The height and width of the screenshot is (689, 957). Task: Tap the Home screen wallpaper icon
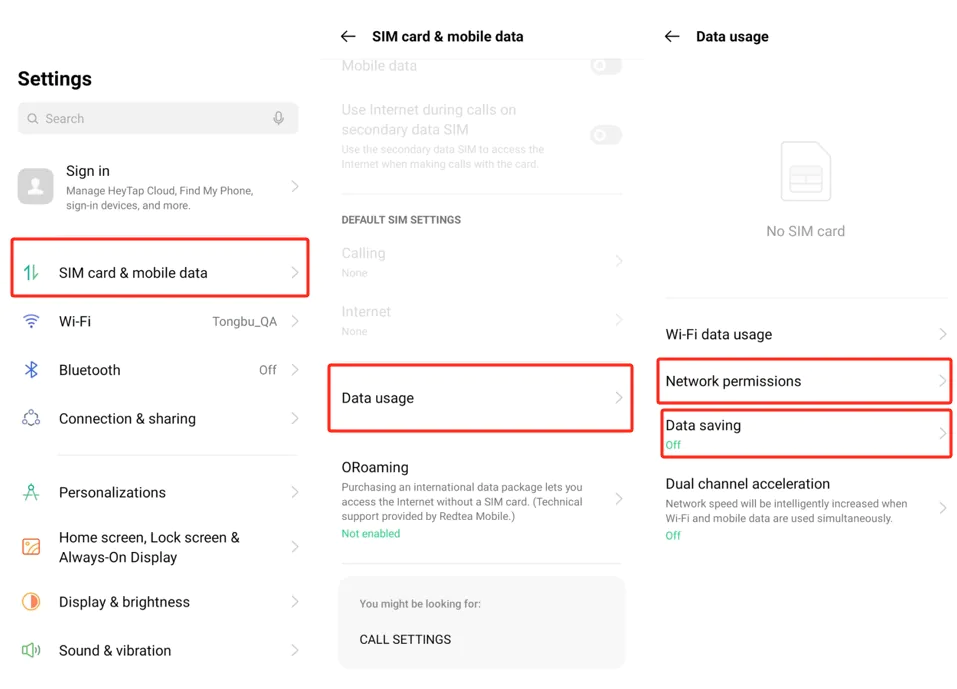point(31,547)
